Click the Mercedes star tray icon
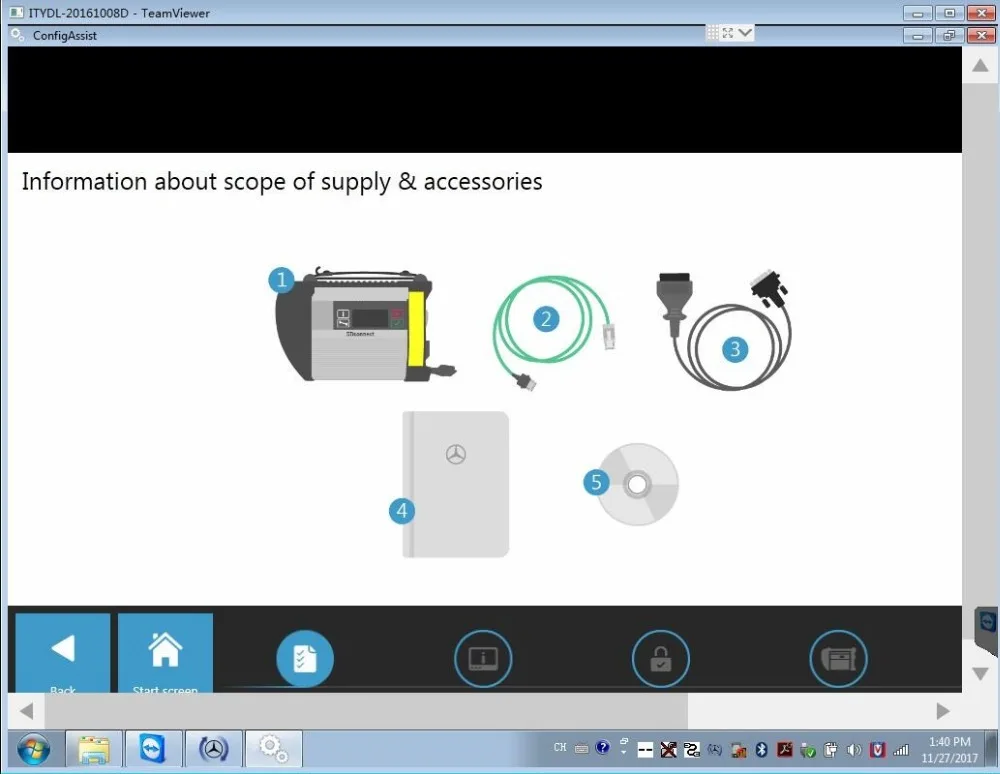The height and width of the screenshot is (774, 1000). point(715,750)
